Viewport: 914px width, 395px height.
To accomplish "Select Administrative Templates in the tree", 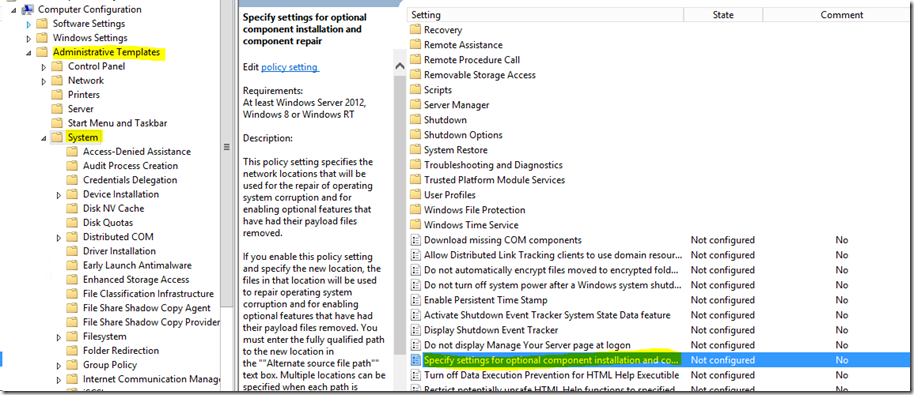I will pyautogui.click(x=106, y=52).
